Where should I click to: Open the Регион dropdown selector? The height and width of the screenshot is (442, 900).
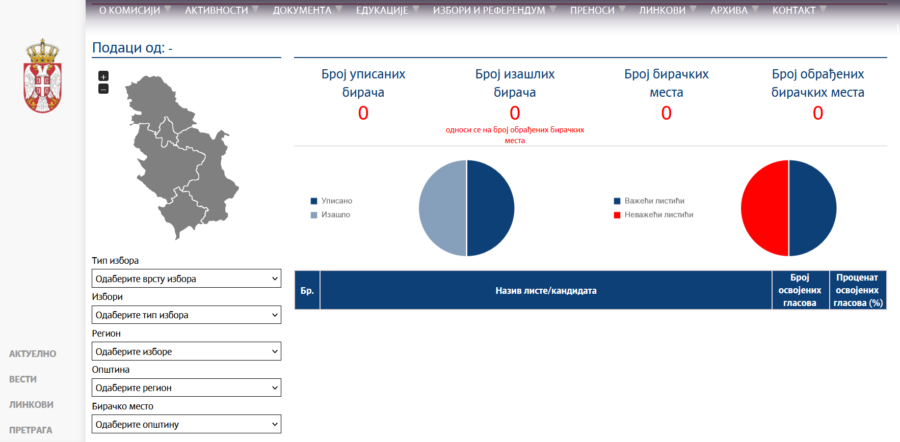[x=186, y=352]
